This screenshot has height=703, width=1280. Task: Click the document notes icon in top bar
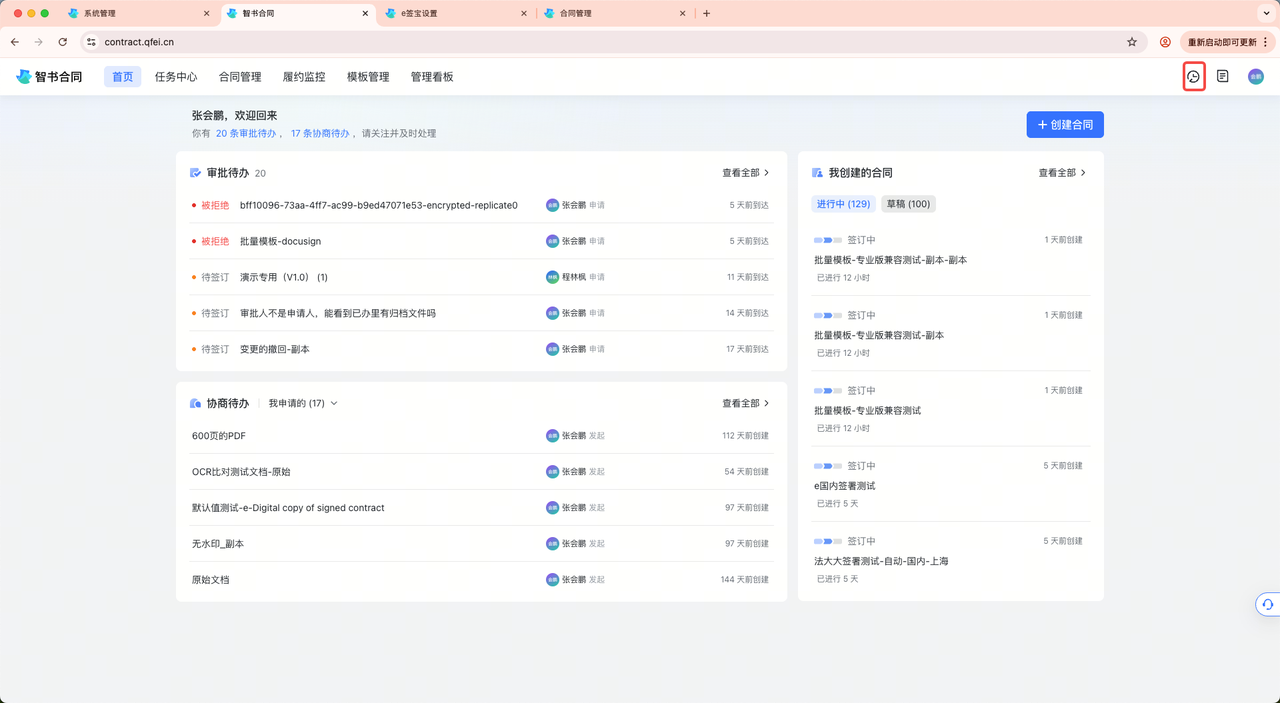click(1222, 77)
